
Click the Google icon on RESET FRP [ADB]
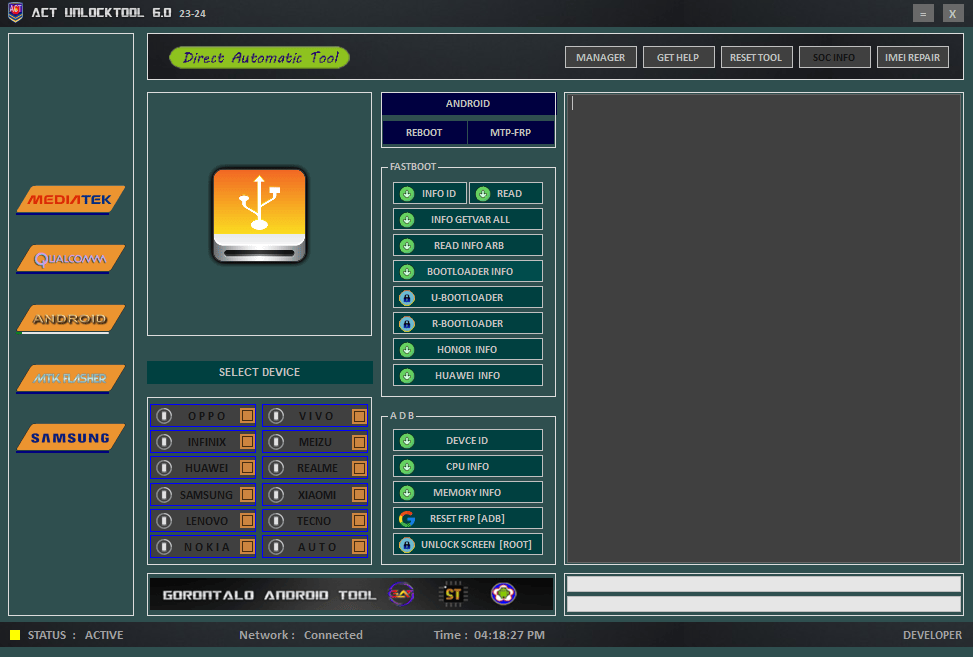pyautogui.click(x=407, y=518)
